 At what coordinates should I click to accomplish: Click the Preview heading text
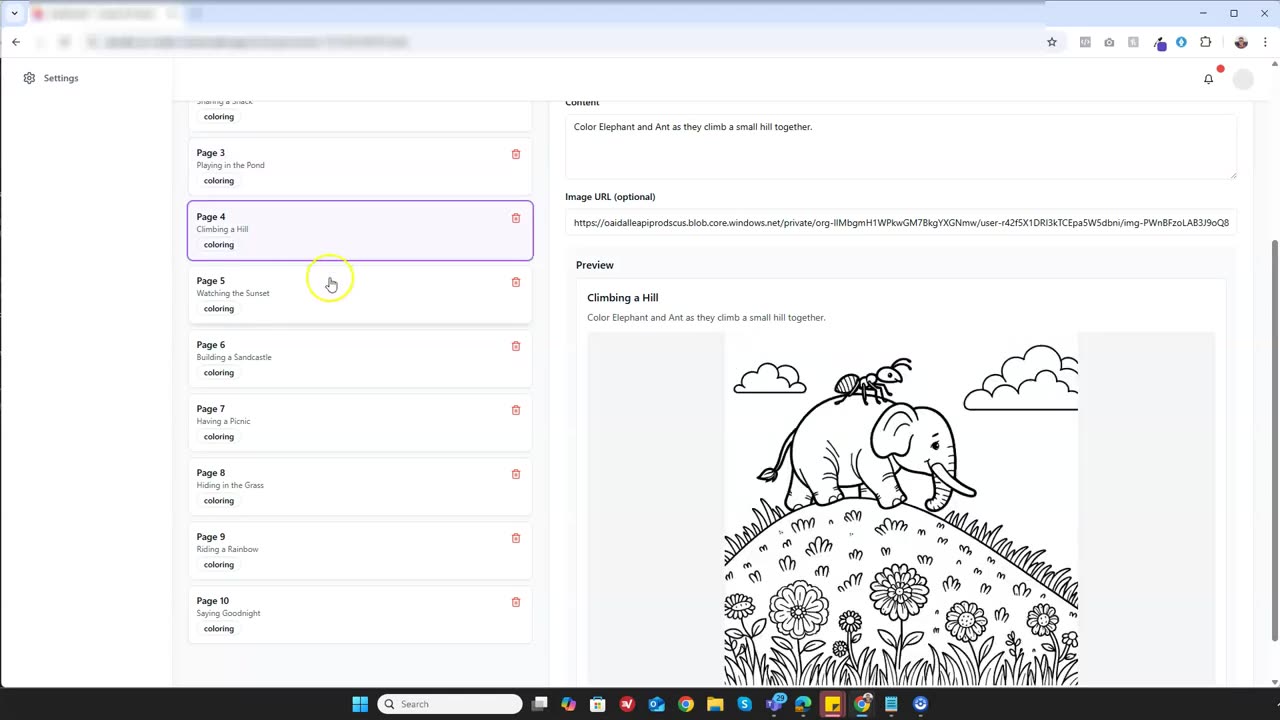pos(595,265)
